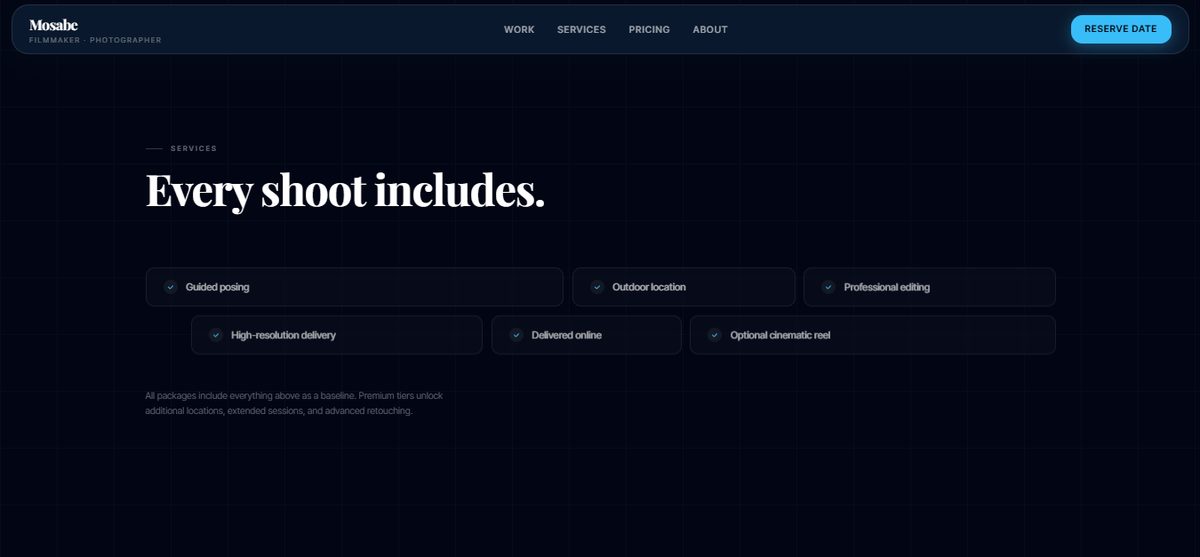The height and width of the screenshot is (557, 1200).
Task: Select the Professional editing text
Action: tap(886, 287)
